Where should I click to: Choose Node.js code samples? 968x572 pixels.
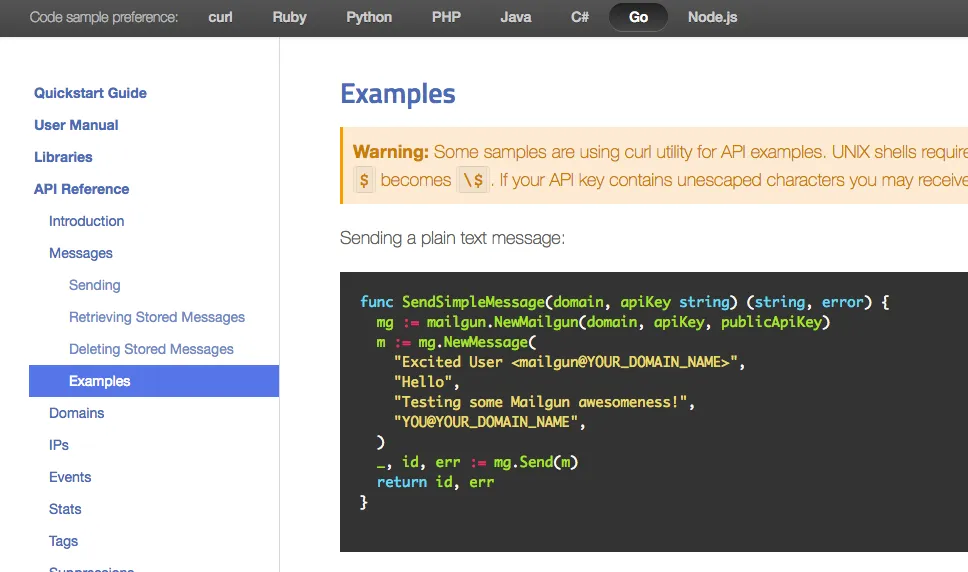point(712,17)
